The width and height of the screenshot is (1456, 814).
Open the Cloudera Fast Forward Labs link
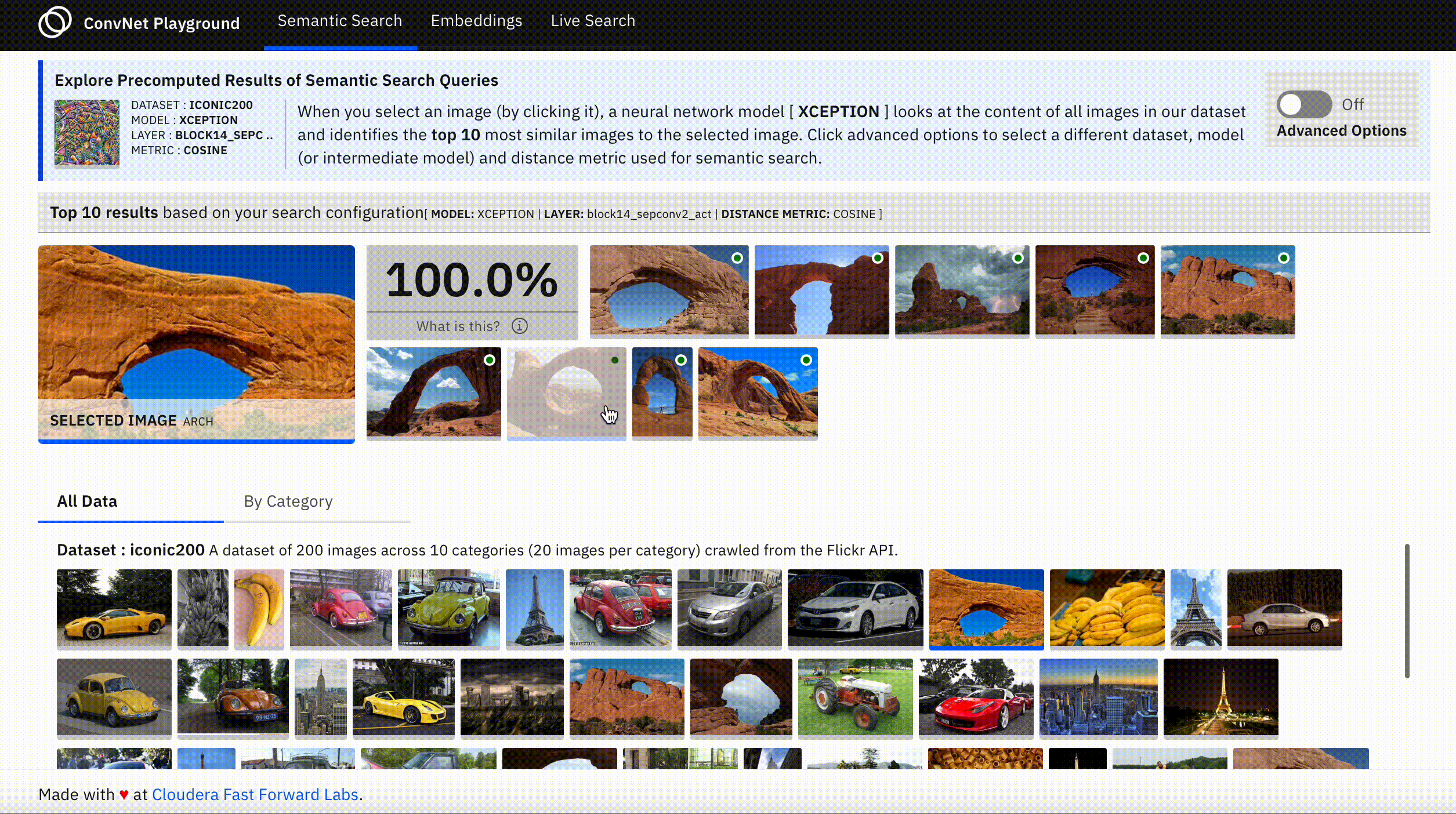(255, 794)
